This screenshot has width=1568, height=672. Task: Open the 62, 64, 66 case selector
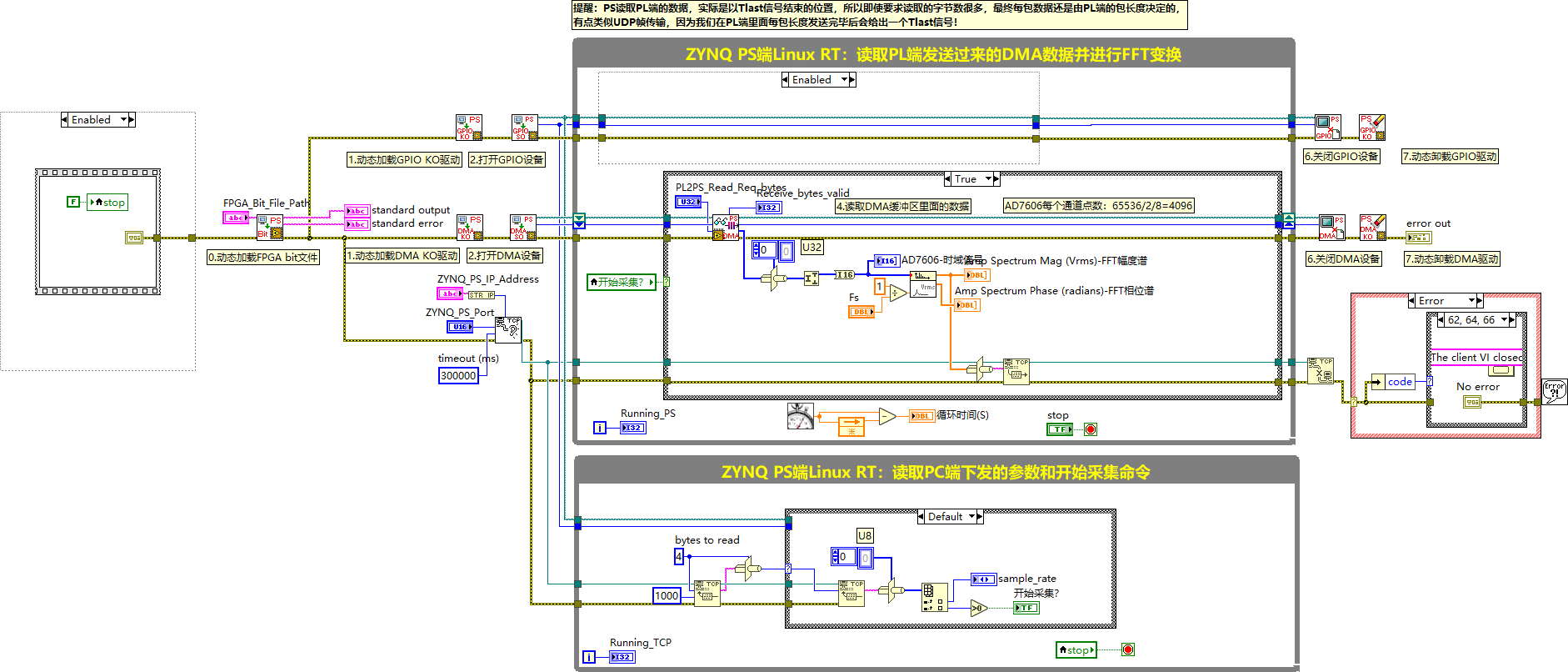tap(1476, 320)
